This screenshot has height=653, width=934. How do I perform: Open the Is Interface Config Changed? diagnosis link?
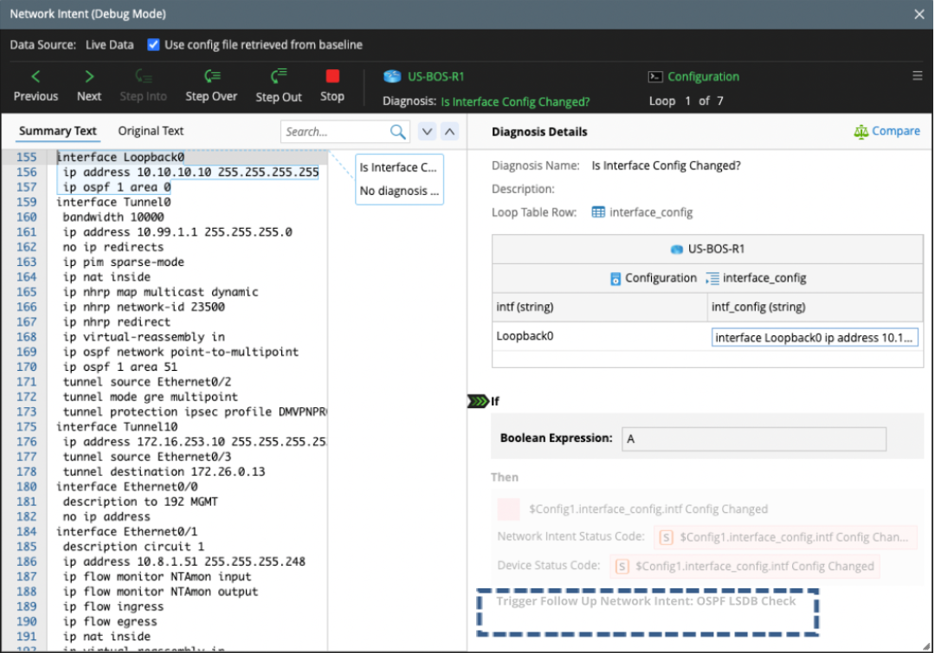(x=515, y=102)
